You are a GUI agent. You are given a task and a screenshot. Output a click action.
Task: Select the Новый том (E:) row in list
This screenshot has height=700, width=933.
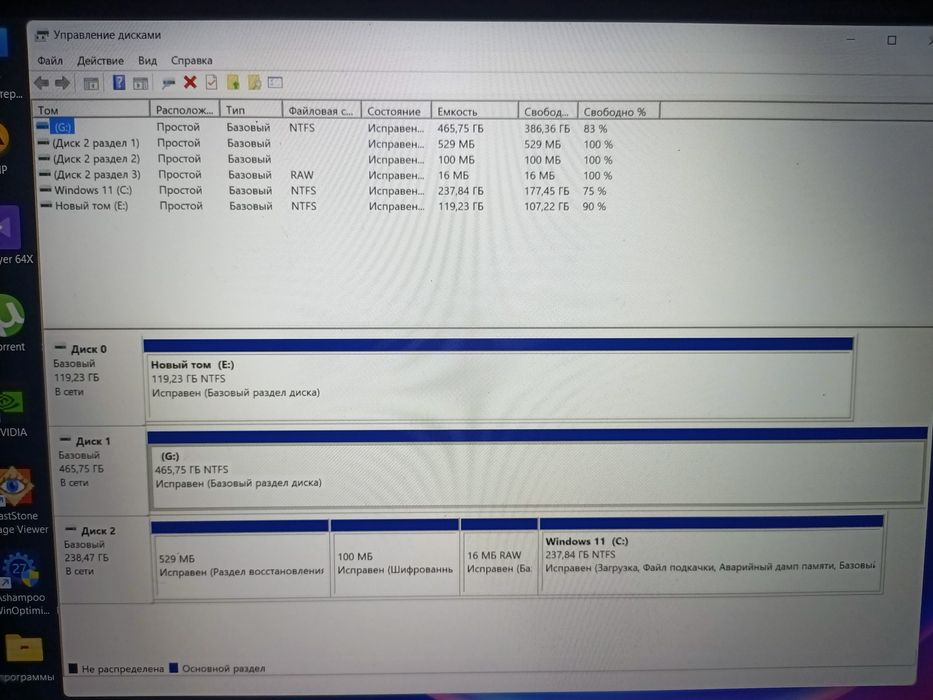pyautogui.click(x=321, y=206)
